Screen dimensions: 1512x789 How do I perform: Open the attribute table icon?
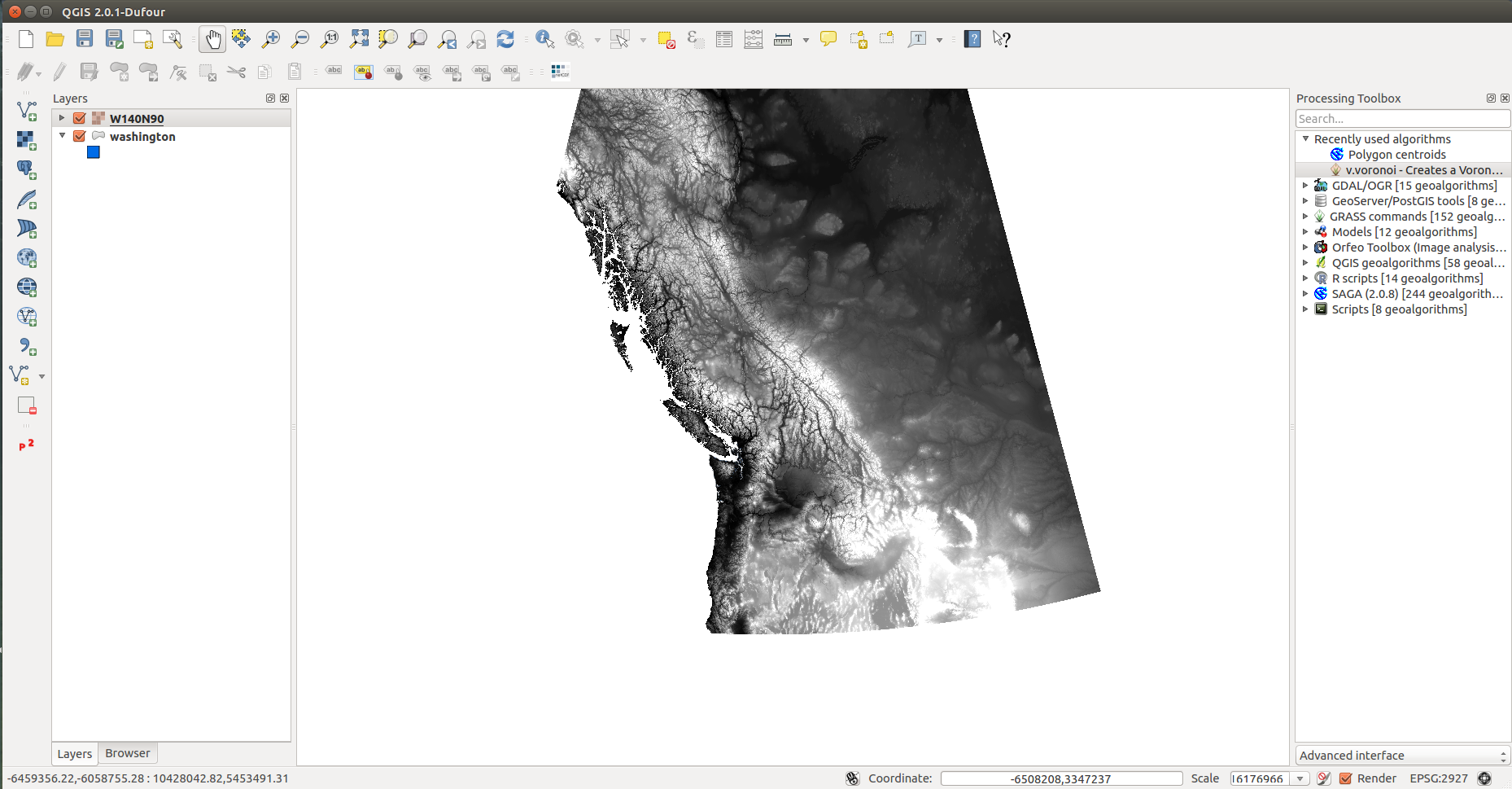point(724,39)
